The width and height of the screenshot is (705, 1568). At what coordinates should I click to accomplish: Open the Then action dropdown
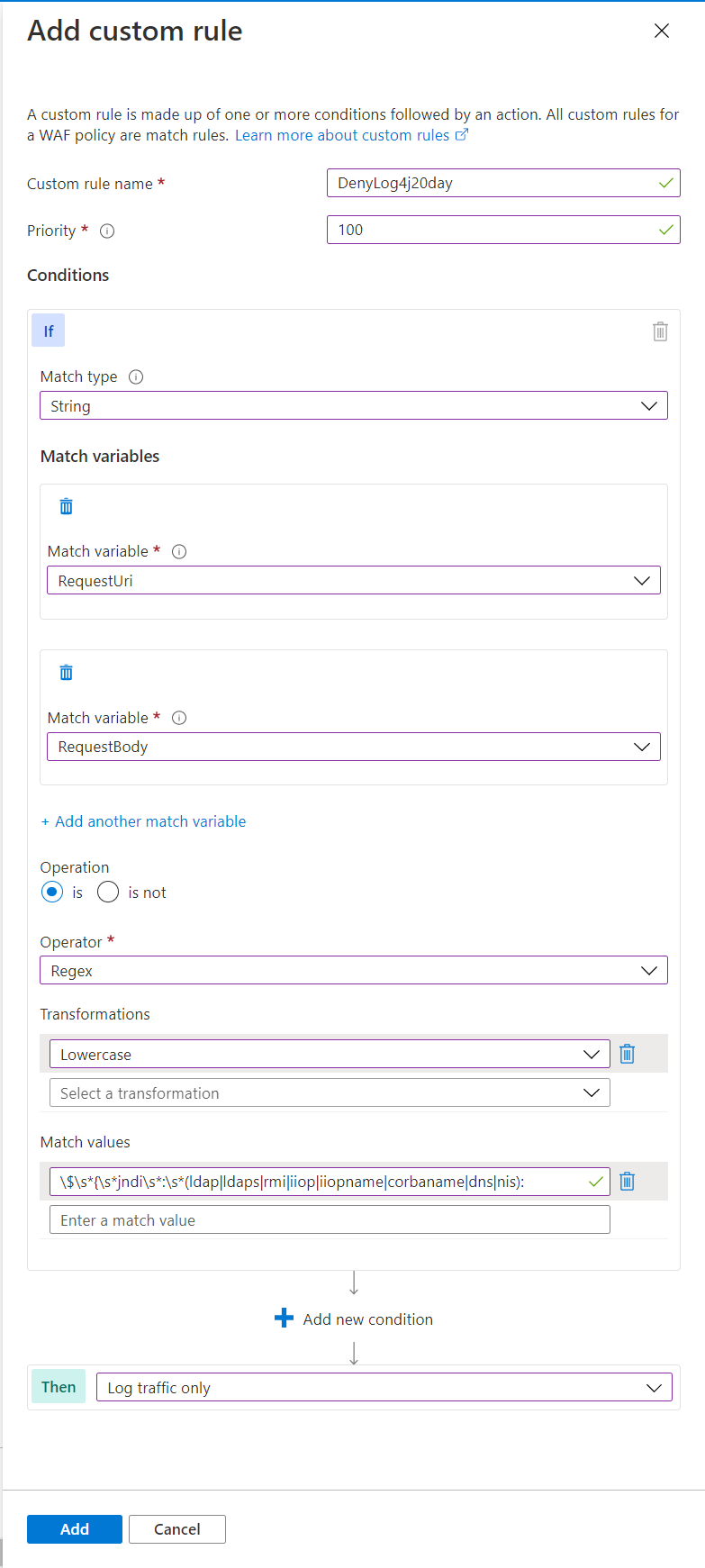(x=384, y=1388)
